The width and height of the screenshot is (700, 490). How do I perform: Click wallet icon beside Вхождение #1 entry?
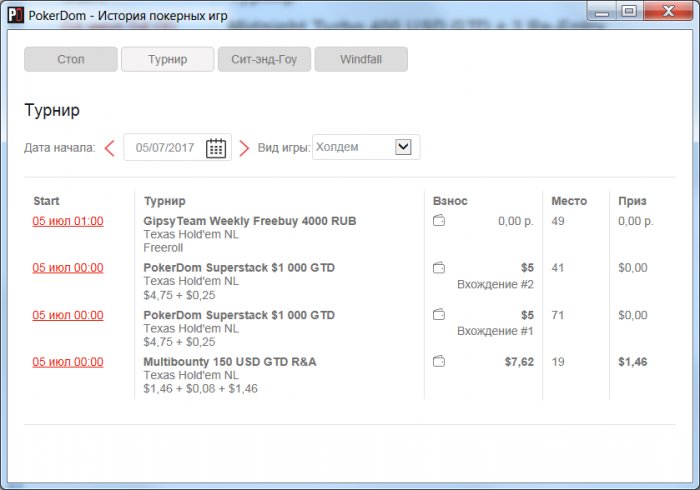pos(439,315)
